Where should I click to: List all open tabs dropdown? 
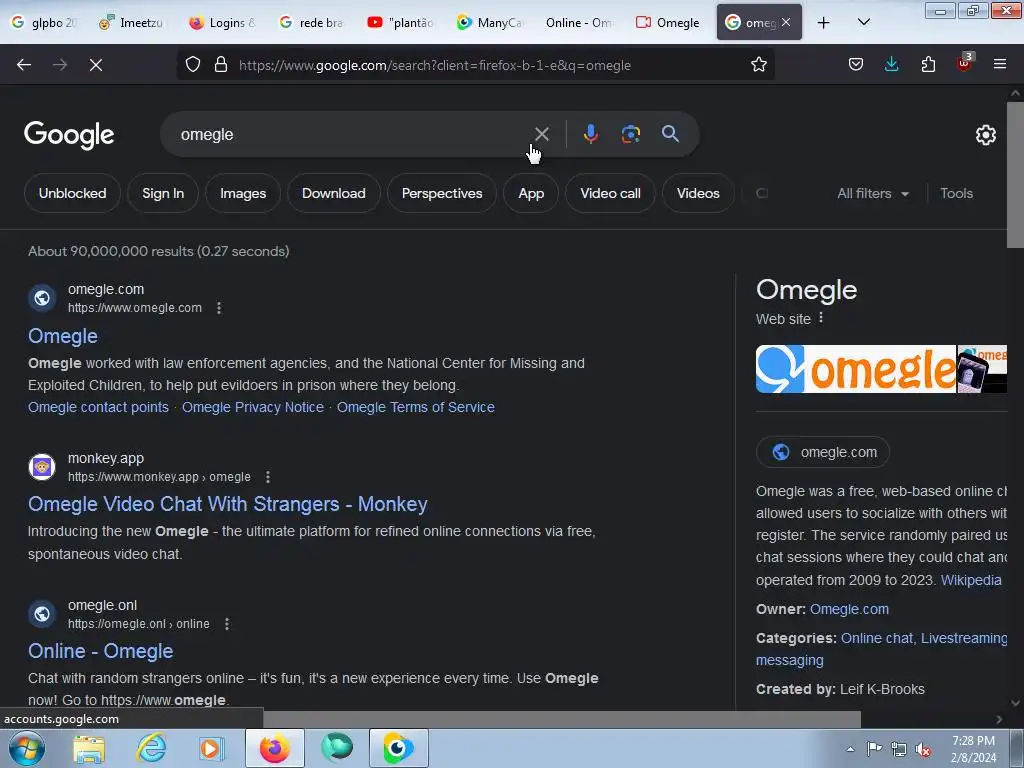click(863, 22)
